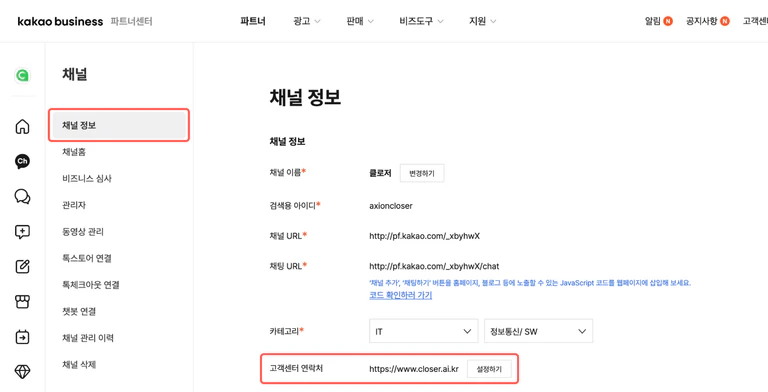Select the Ch channel icon
768x392 pixels.
[x=22, y=161]
